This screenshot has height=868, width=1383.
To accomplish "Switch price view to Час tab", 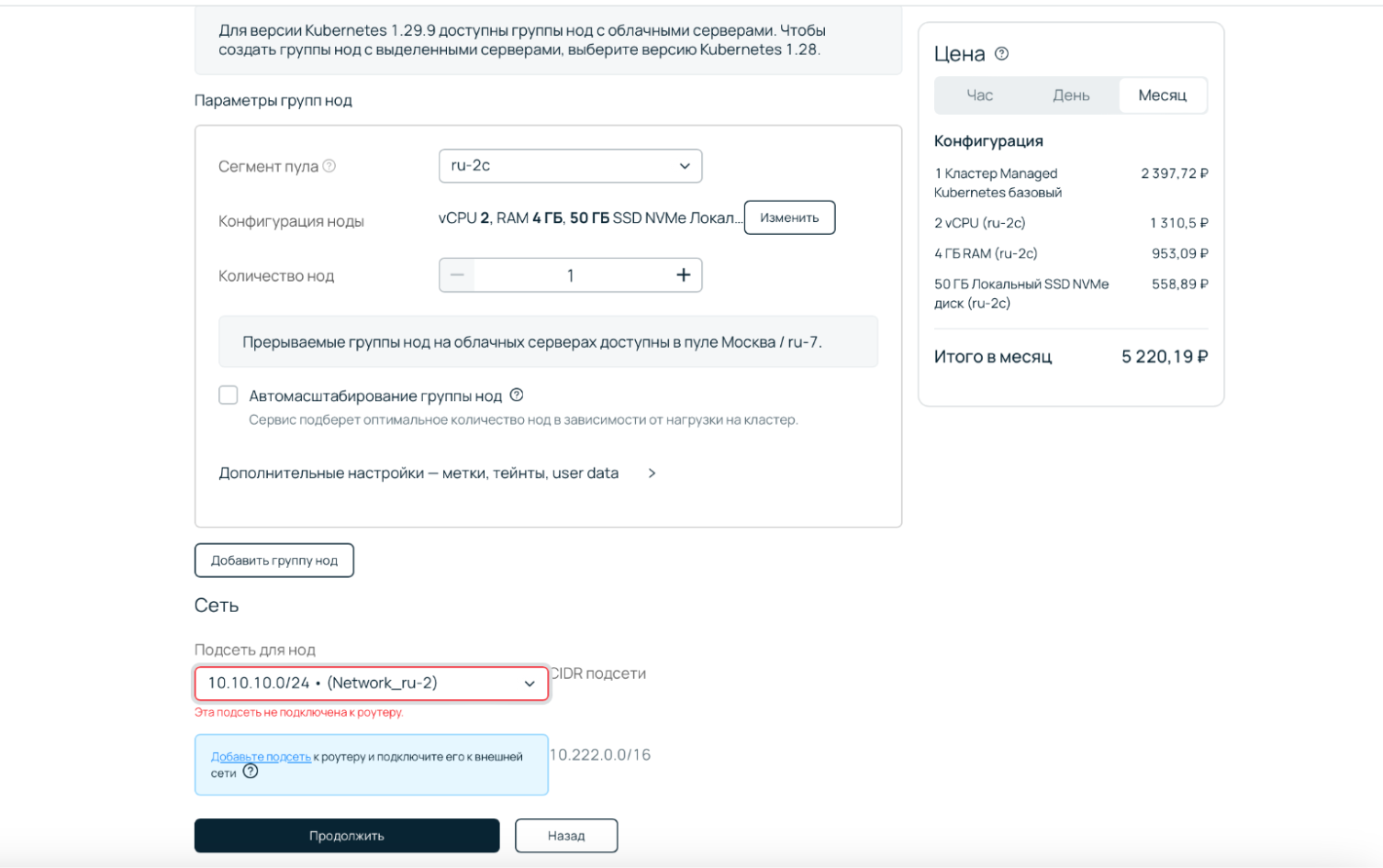I will point(979,95).
